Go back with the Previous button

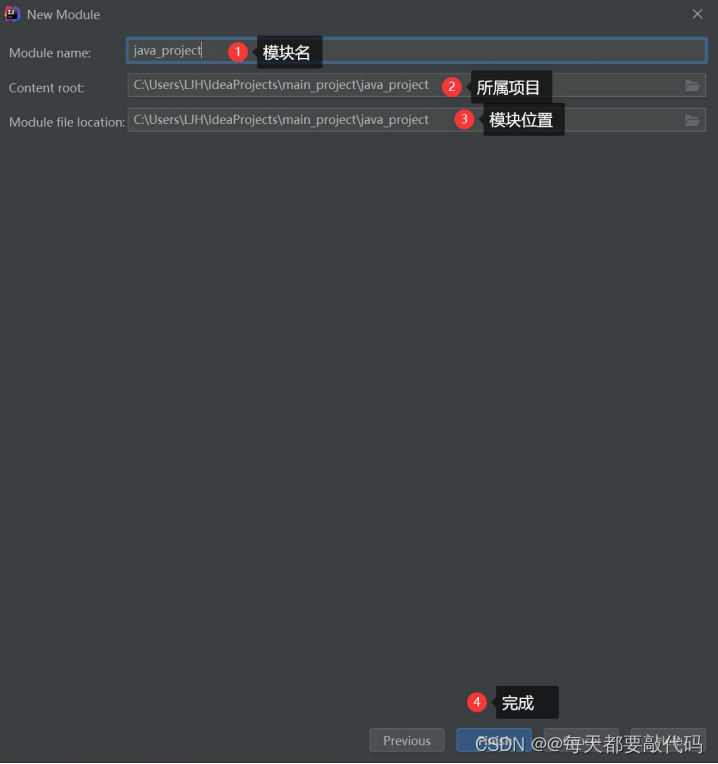(x=407, y=741)
